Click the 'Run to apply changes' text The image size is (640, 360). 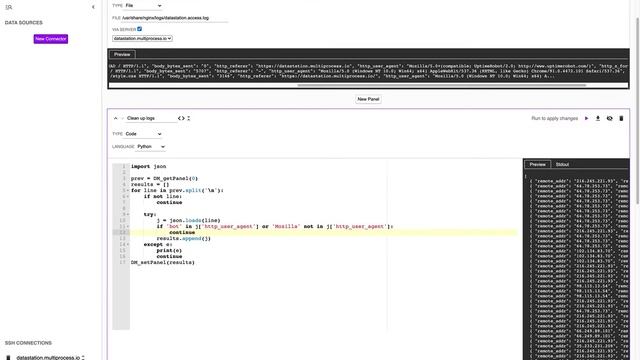click(x=554, y=118)
